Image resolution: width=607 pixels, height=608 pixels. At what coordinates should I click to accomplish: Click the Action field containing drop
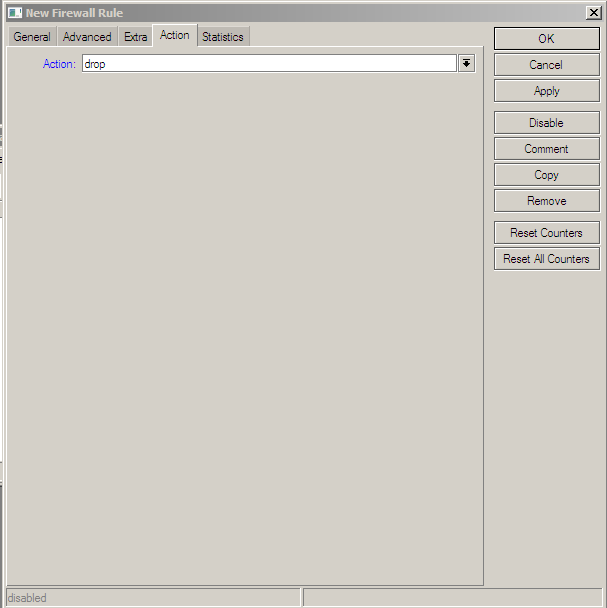269,63
